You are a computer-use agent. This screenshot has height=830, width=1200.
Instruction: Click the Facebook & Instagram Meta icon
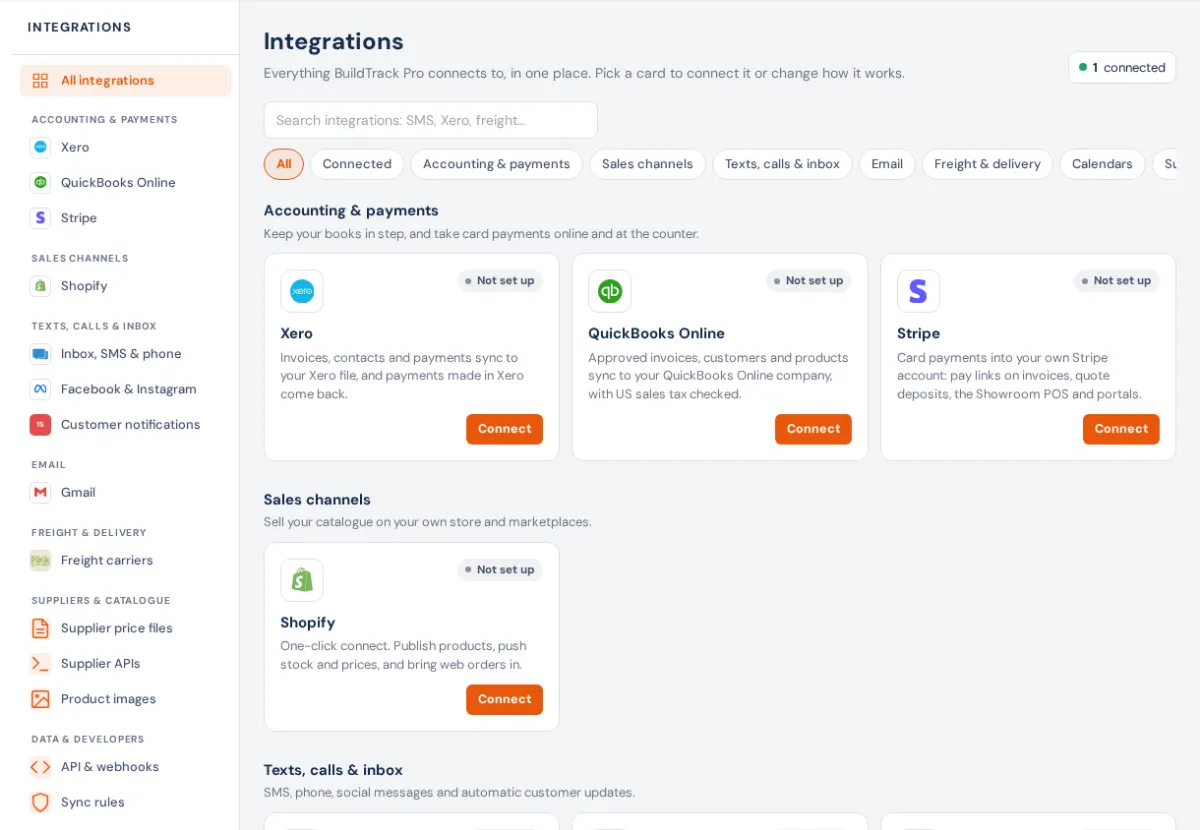40,389
